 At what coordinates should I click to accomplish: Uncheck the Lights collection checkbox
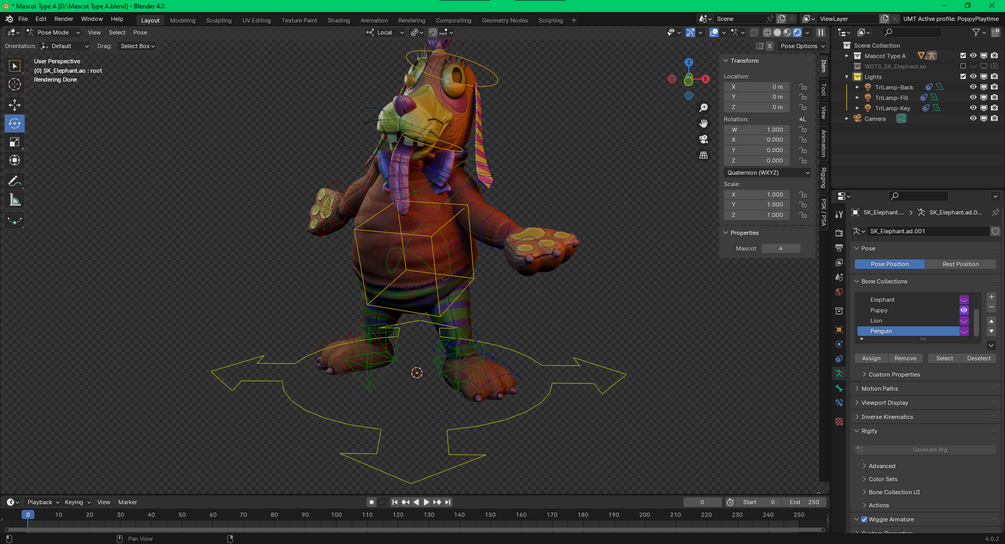[963, 77]
